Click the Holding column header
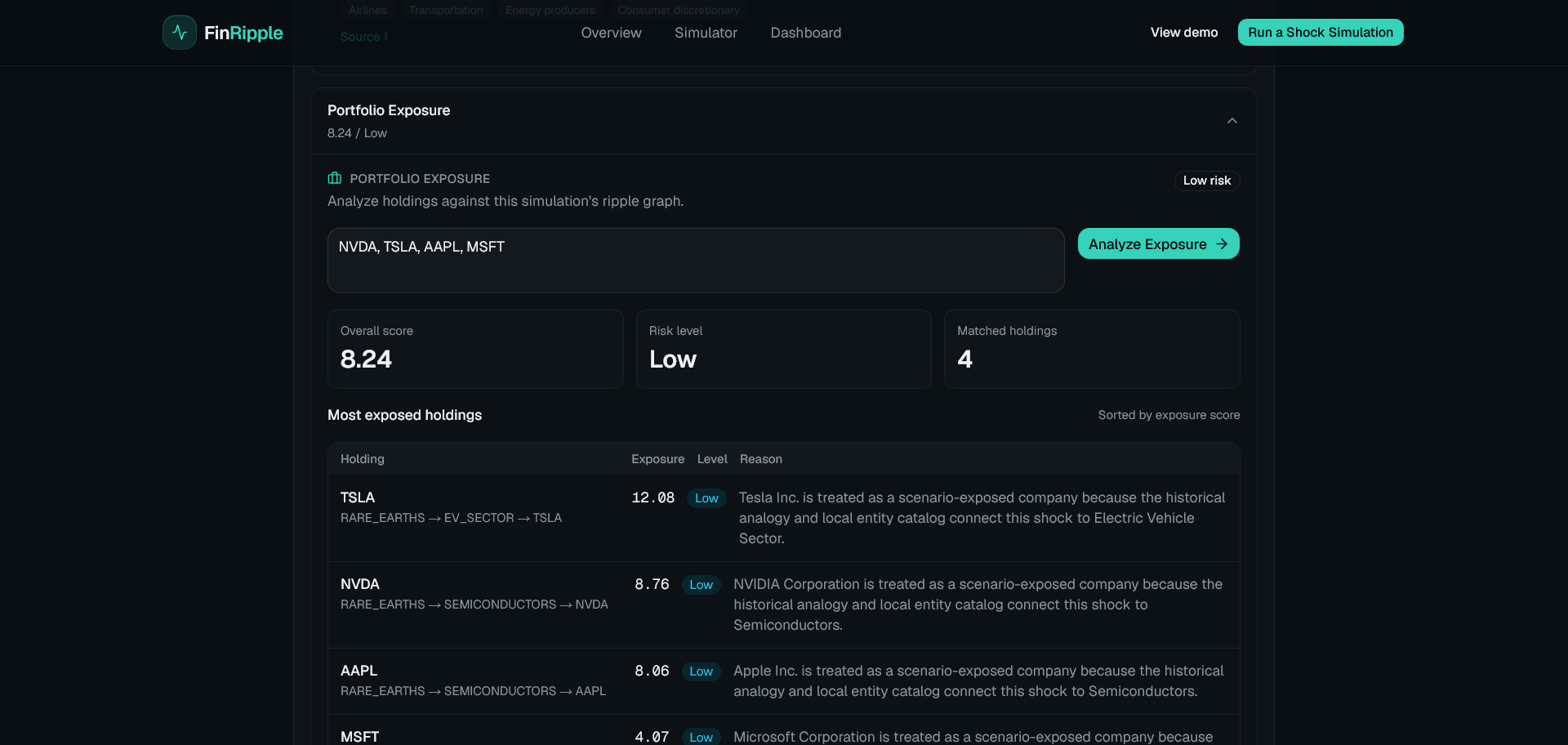 click(363, 459)
